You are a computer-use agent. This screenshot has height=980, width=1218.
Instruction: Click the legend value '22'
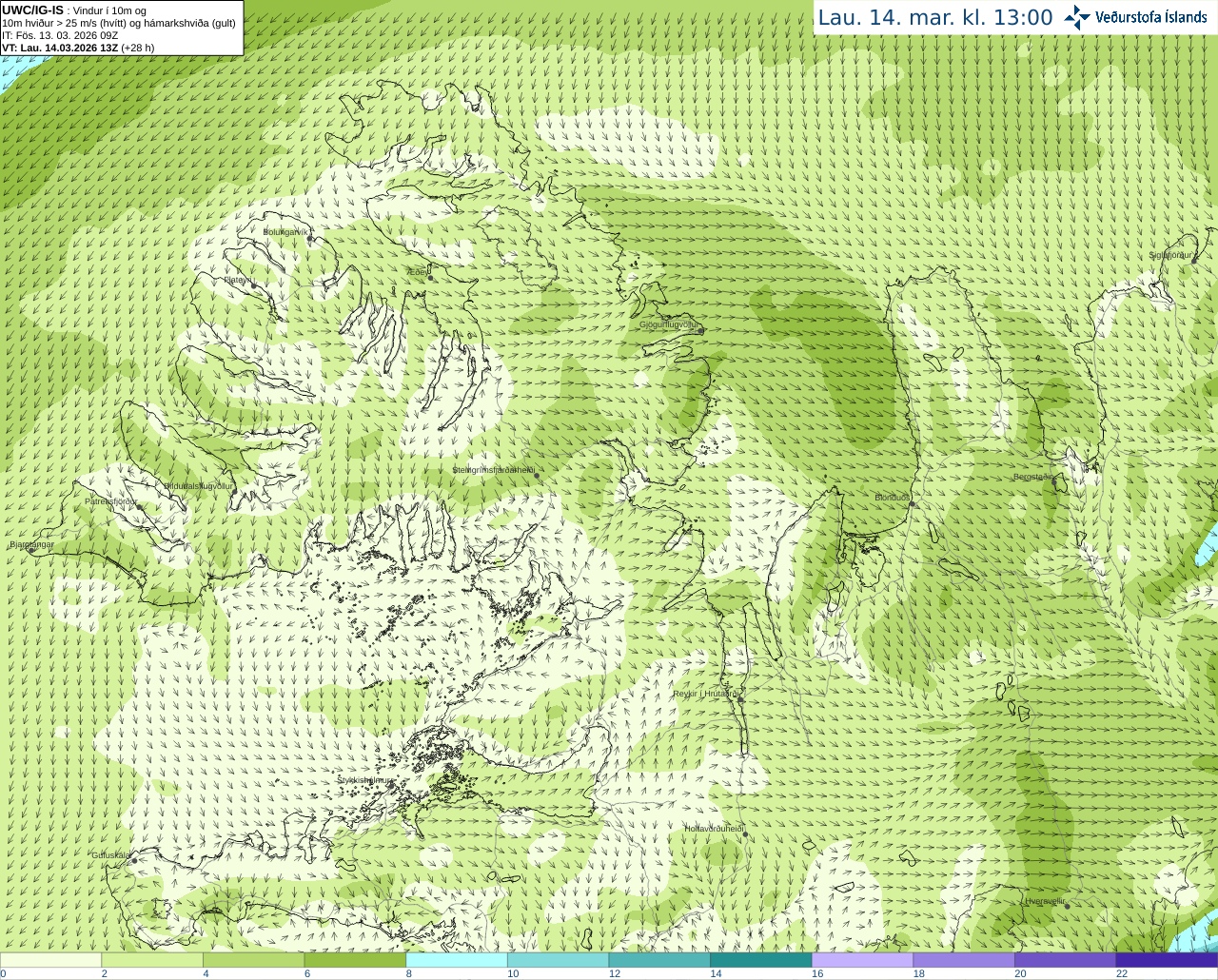[1122, 973]
